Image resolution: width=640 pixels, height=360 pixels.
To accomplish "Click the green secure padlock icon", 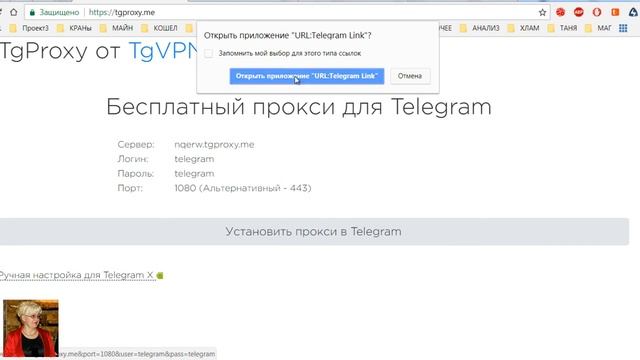I will point(32,12).
